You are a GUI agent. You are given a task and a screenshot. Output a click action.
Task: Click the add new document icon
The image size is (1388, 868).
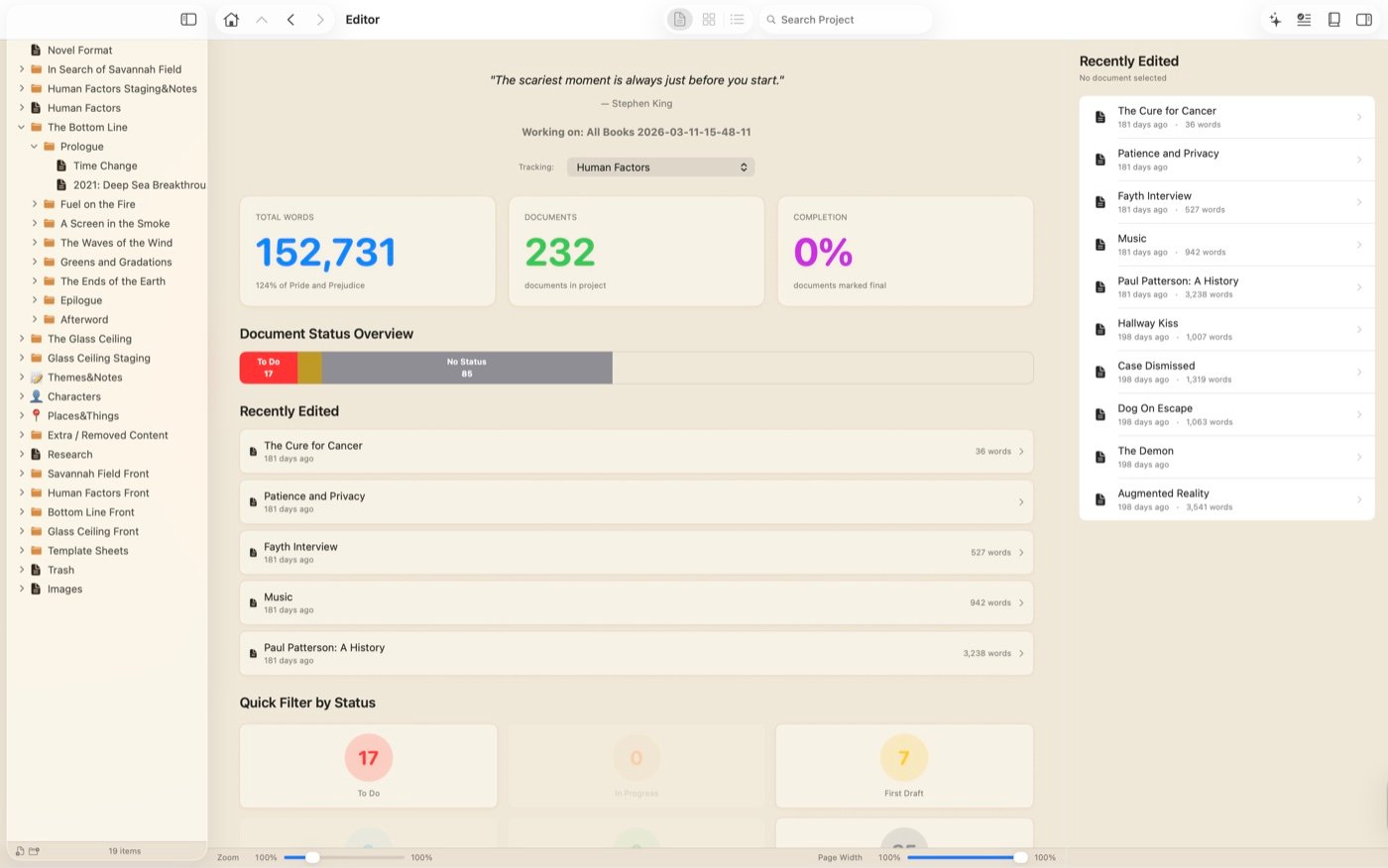coord(19,850)
